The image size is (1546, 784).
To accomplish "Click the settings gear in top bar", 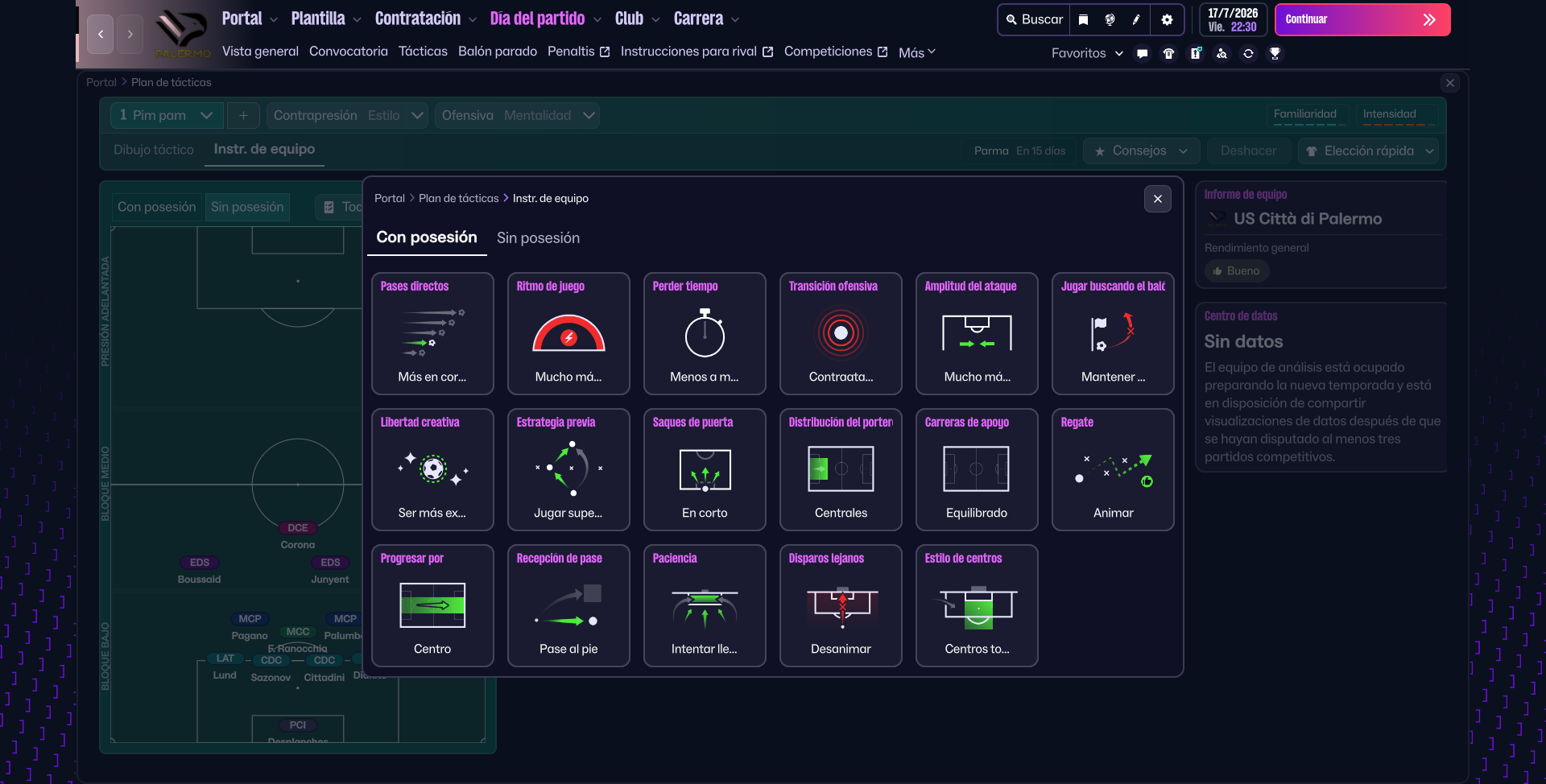I will point(1167,19).
